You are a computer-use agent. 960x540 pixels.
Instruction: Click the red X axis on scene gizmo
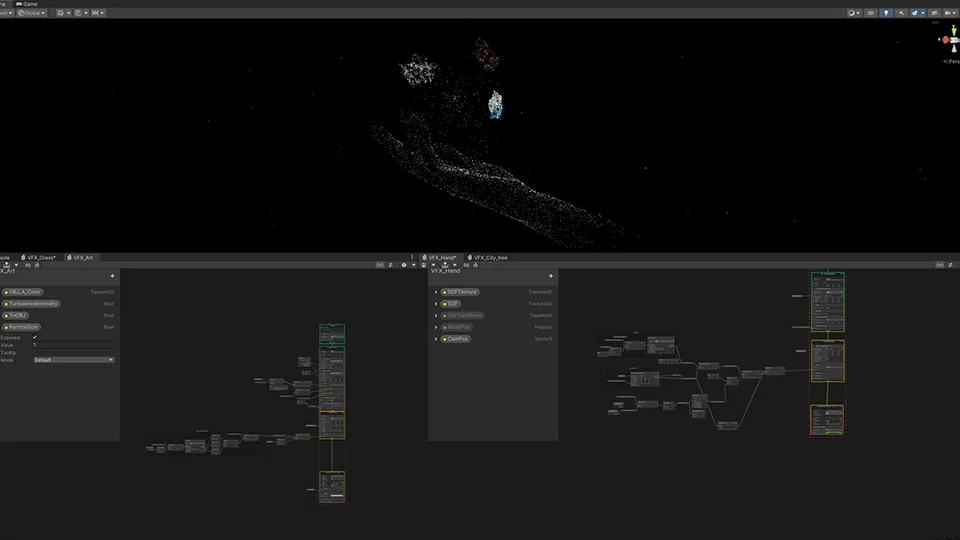[945, 40]
